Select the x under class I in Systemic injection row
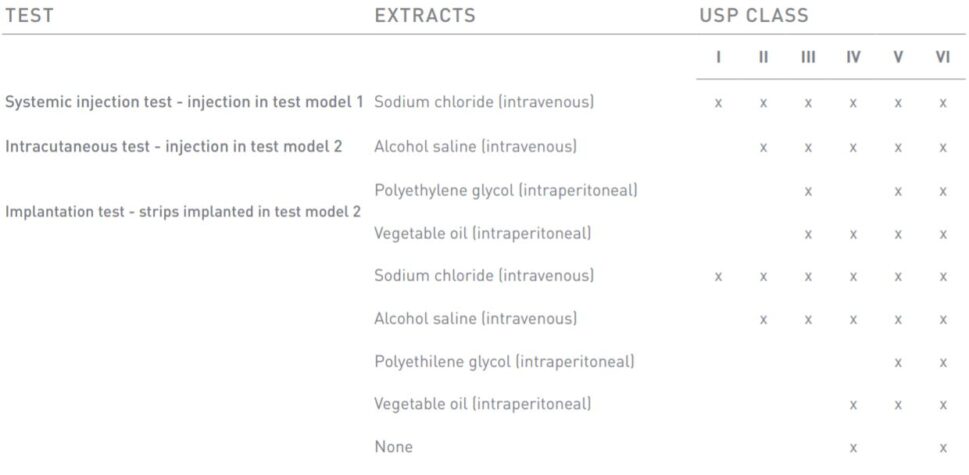 coord(718,103)
